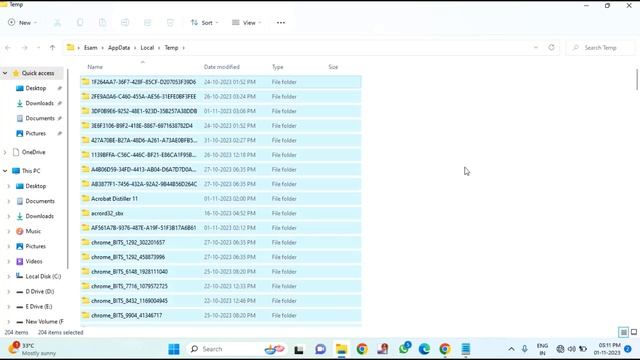Viewport: 640px width, 360px height.
Task: Go back with the back arrow
Action: (8, 48)
